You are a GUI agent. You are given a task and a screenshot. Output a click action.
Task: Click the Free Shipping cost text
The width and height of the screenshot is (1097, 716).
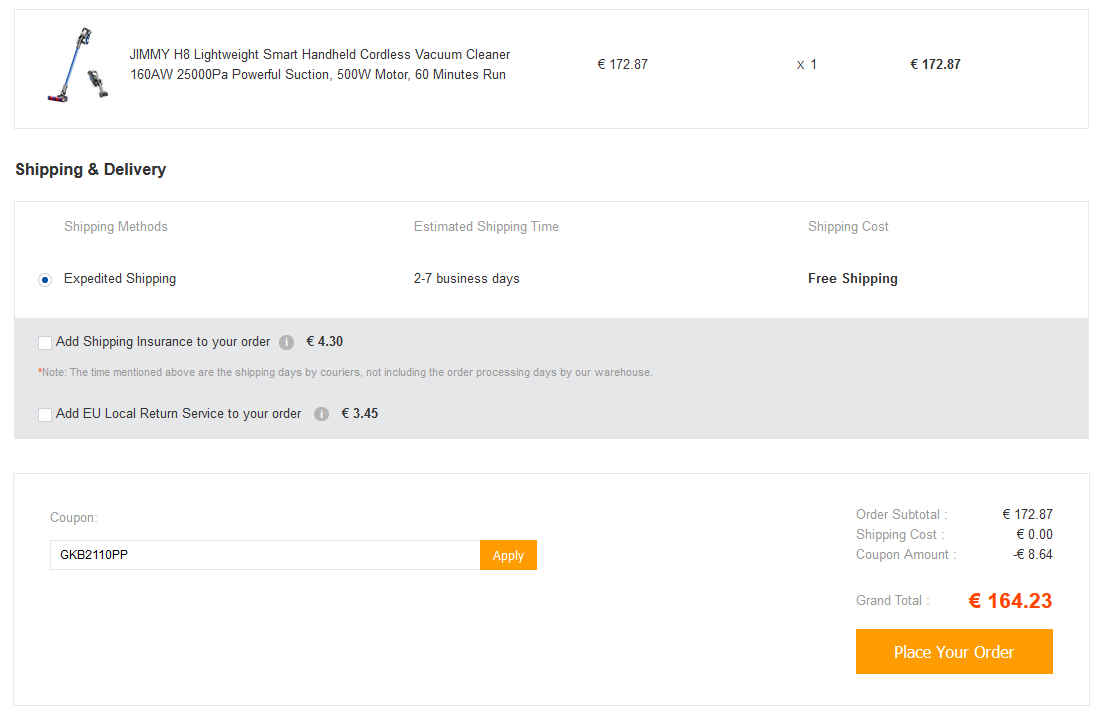click(x=852, y=279)
